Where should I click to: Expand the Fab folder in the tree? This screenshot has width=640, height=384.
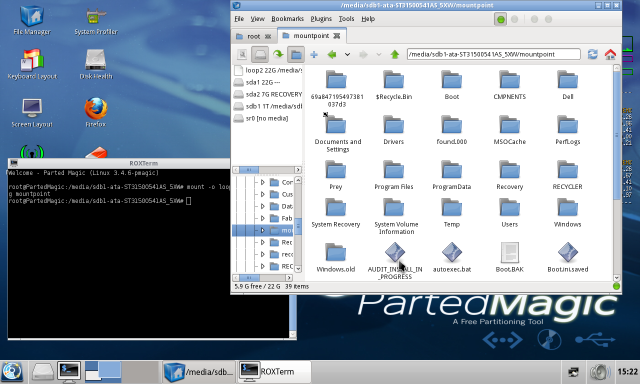click(263, 218)
